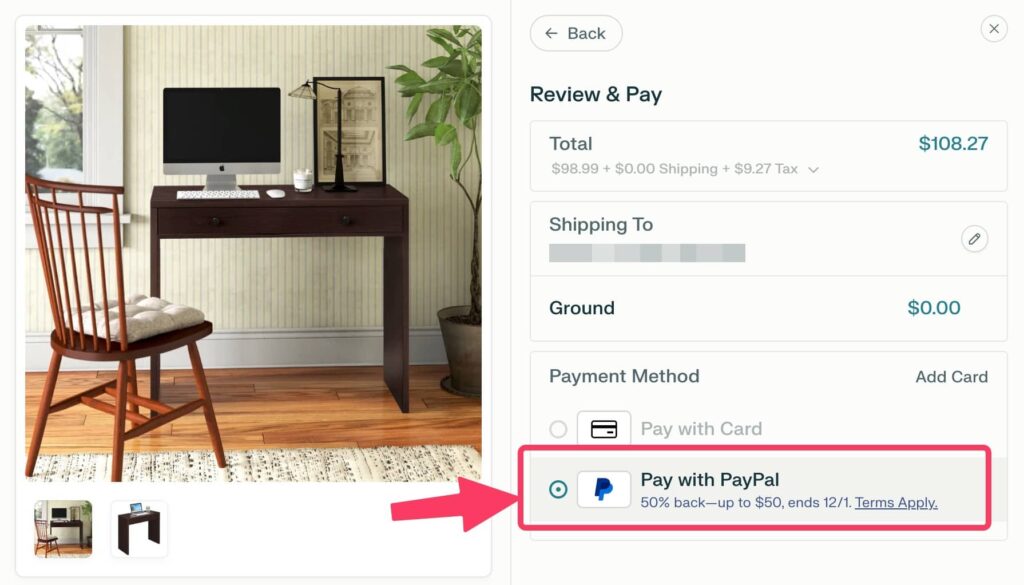The image size is (1024, 585).
Task: Open the Terms Apply link
Action: [x=896, y=503]
